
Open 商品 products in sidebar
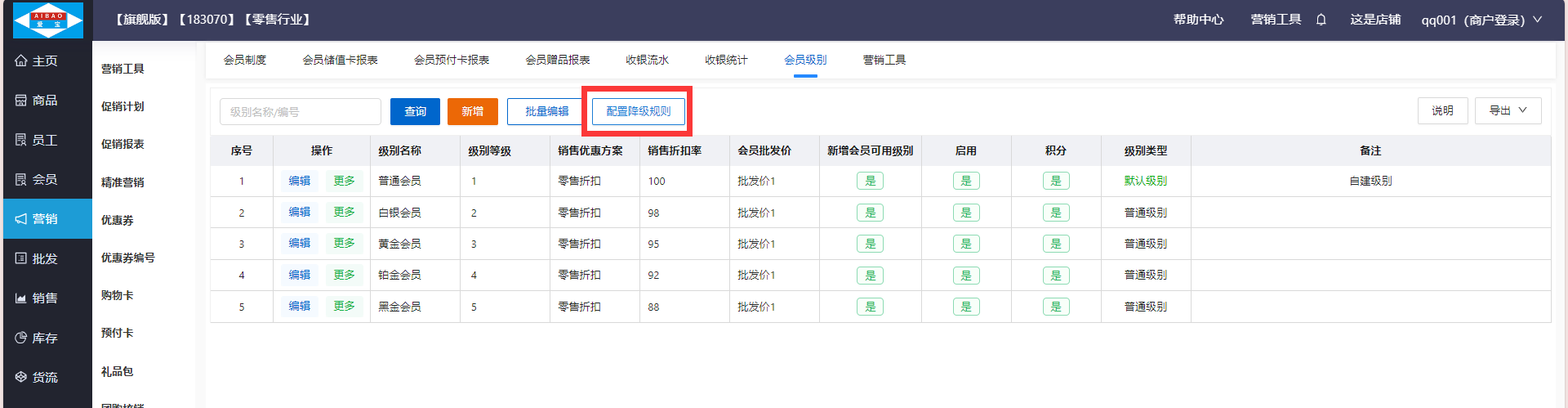[x=37, y=100]
